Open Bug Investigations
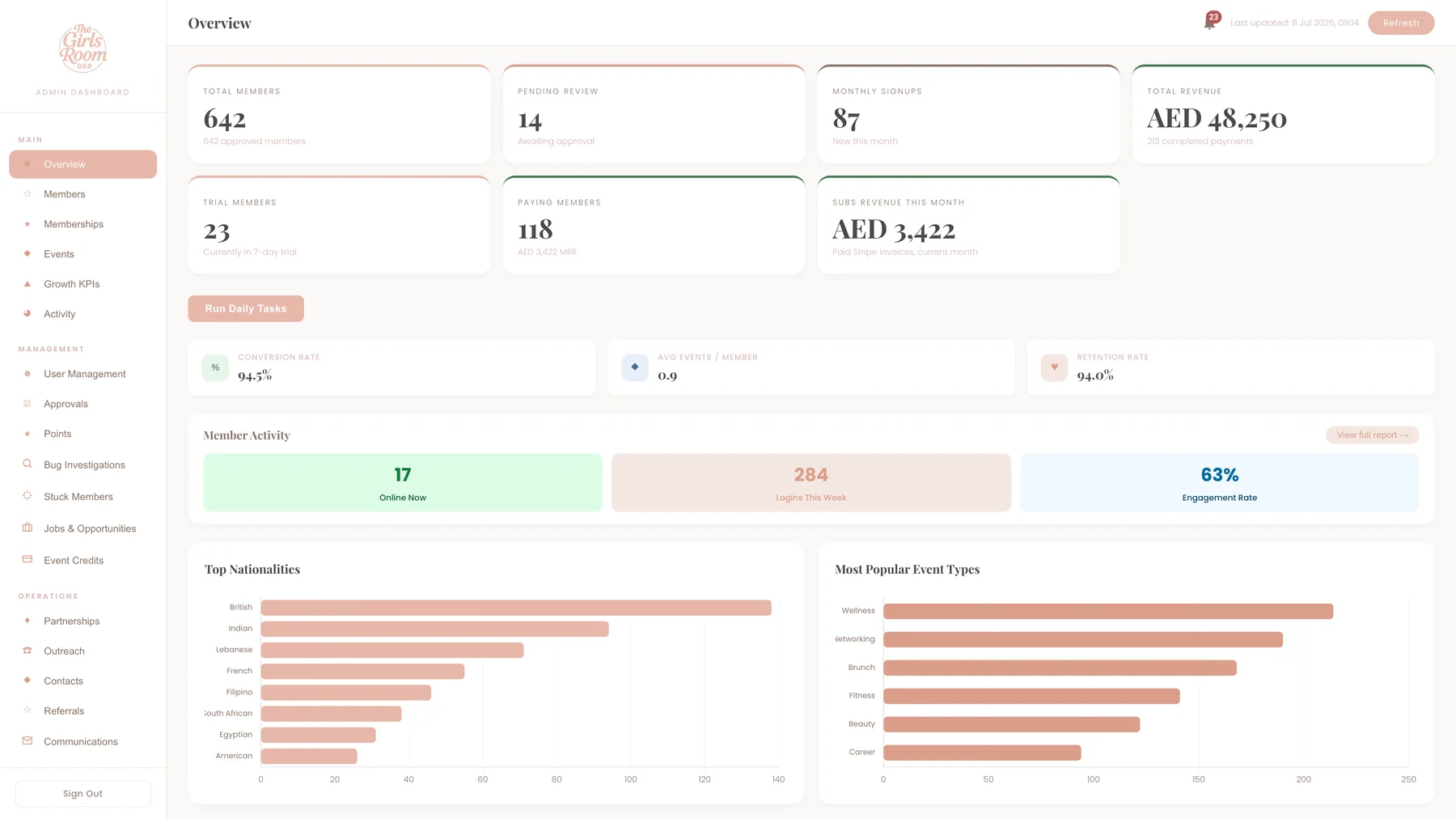 (83, 465)
